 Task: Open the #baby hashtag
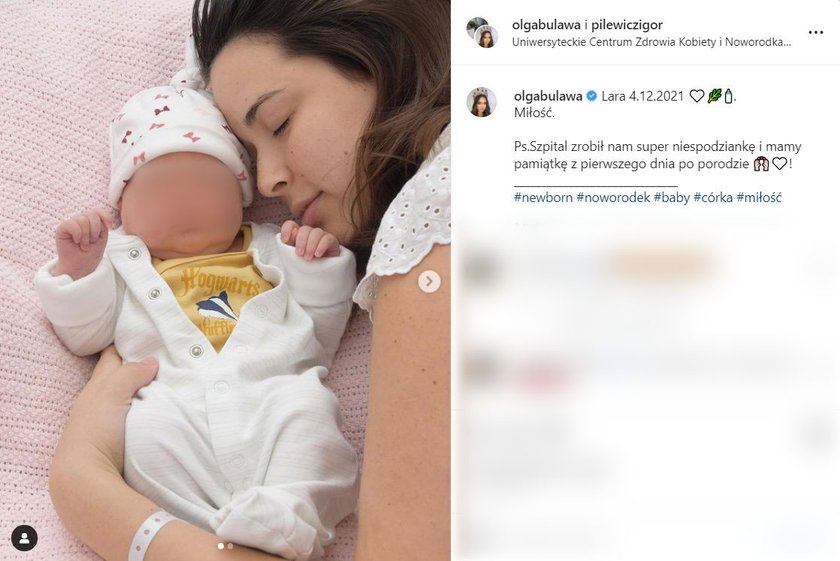[672, 197]
